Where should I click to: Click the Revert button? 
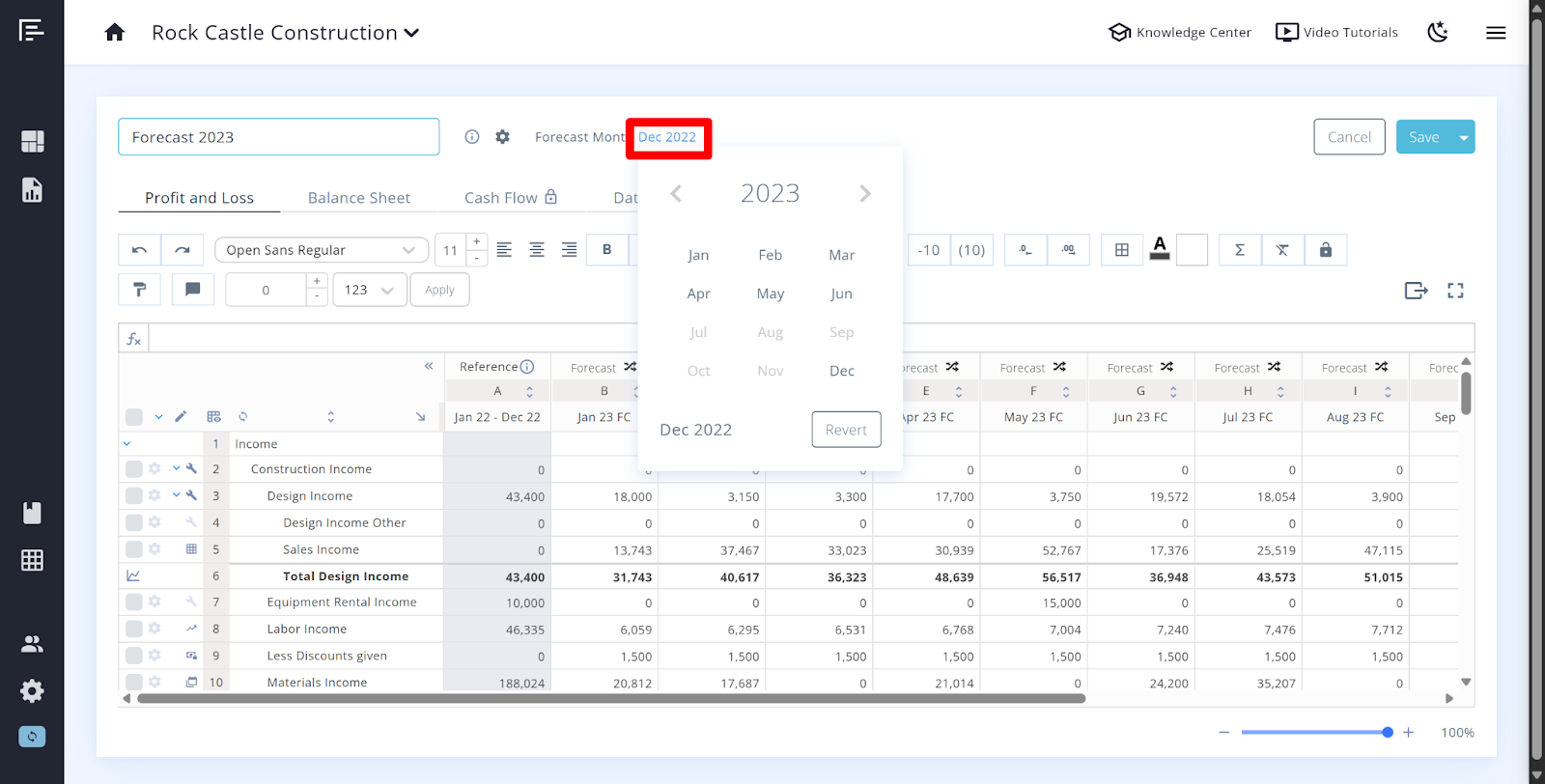[x=847, y=430]
